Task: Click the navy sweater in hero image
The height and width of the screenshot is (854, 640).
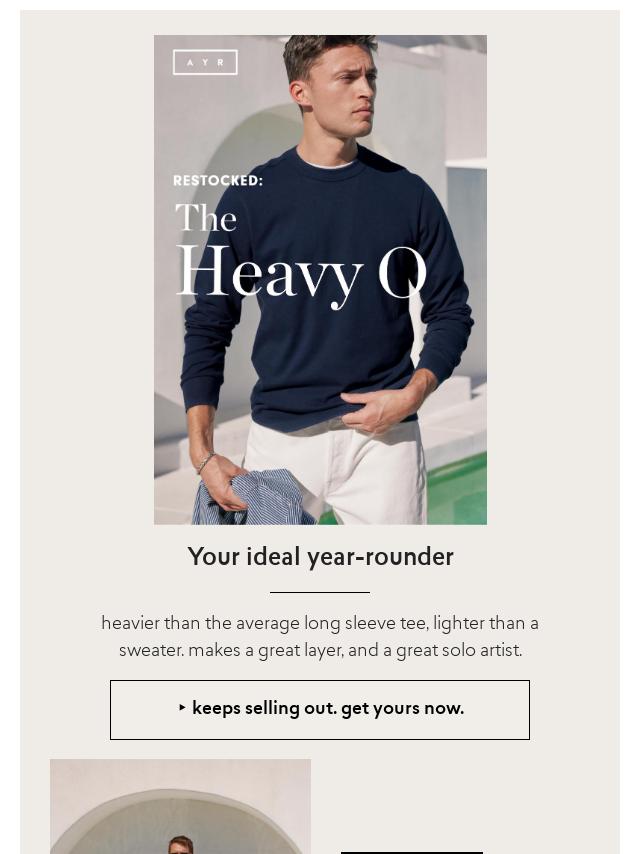Action: pos(327,289)
